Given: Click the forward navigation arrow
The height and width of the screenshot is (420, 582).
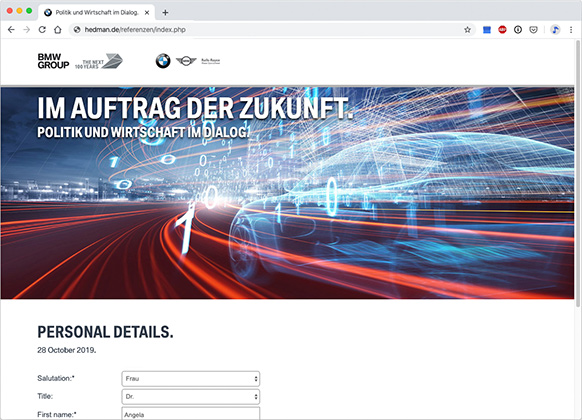Looking at the screenshot, I should point(27,30).
